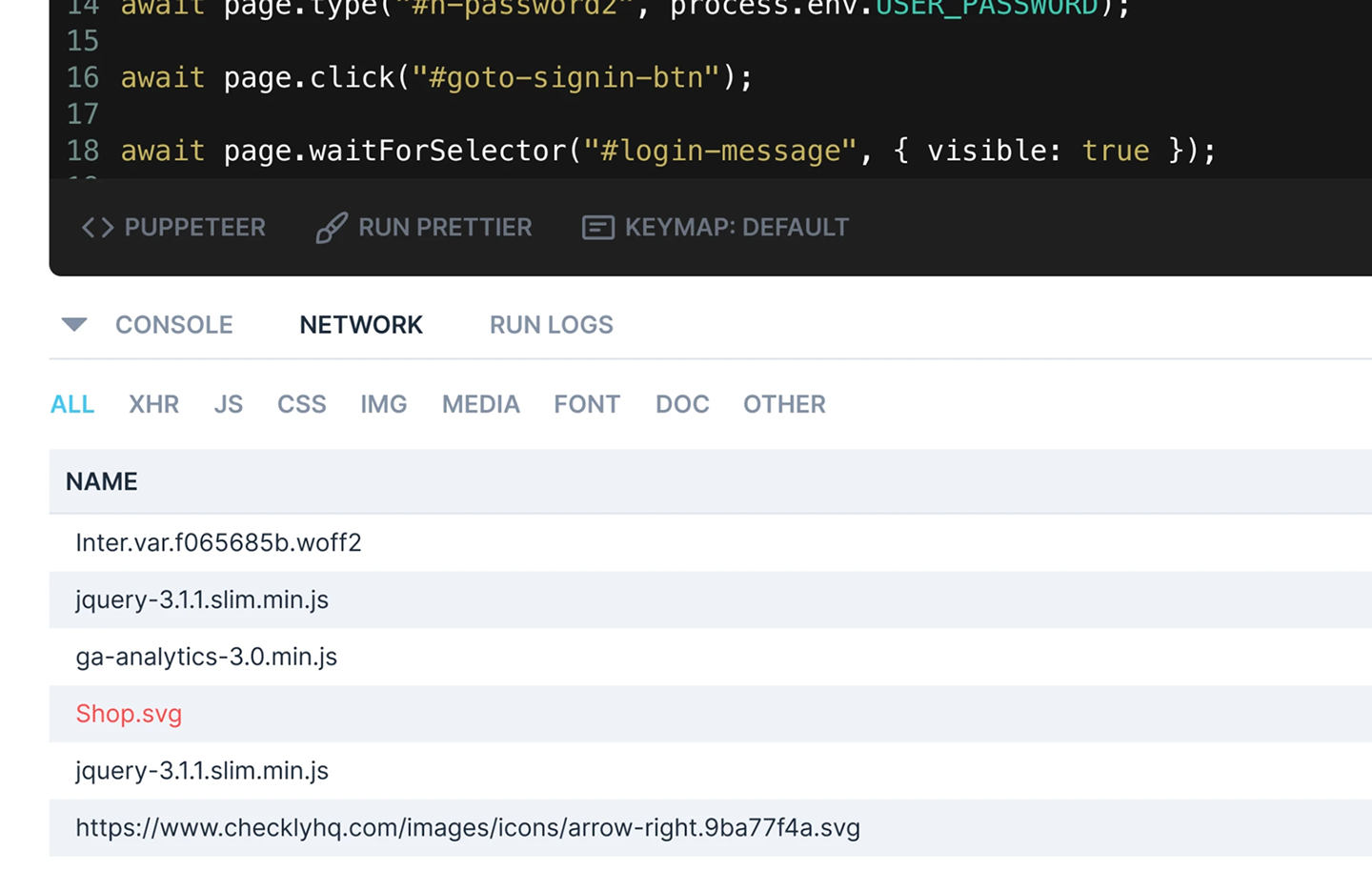The height and width of the screenshot is (892, 1372).
Task: Select the failed Shop.svg request
Action: coord(711,714)
